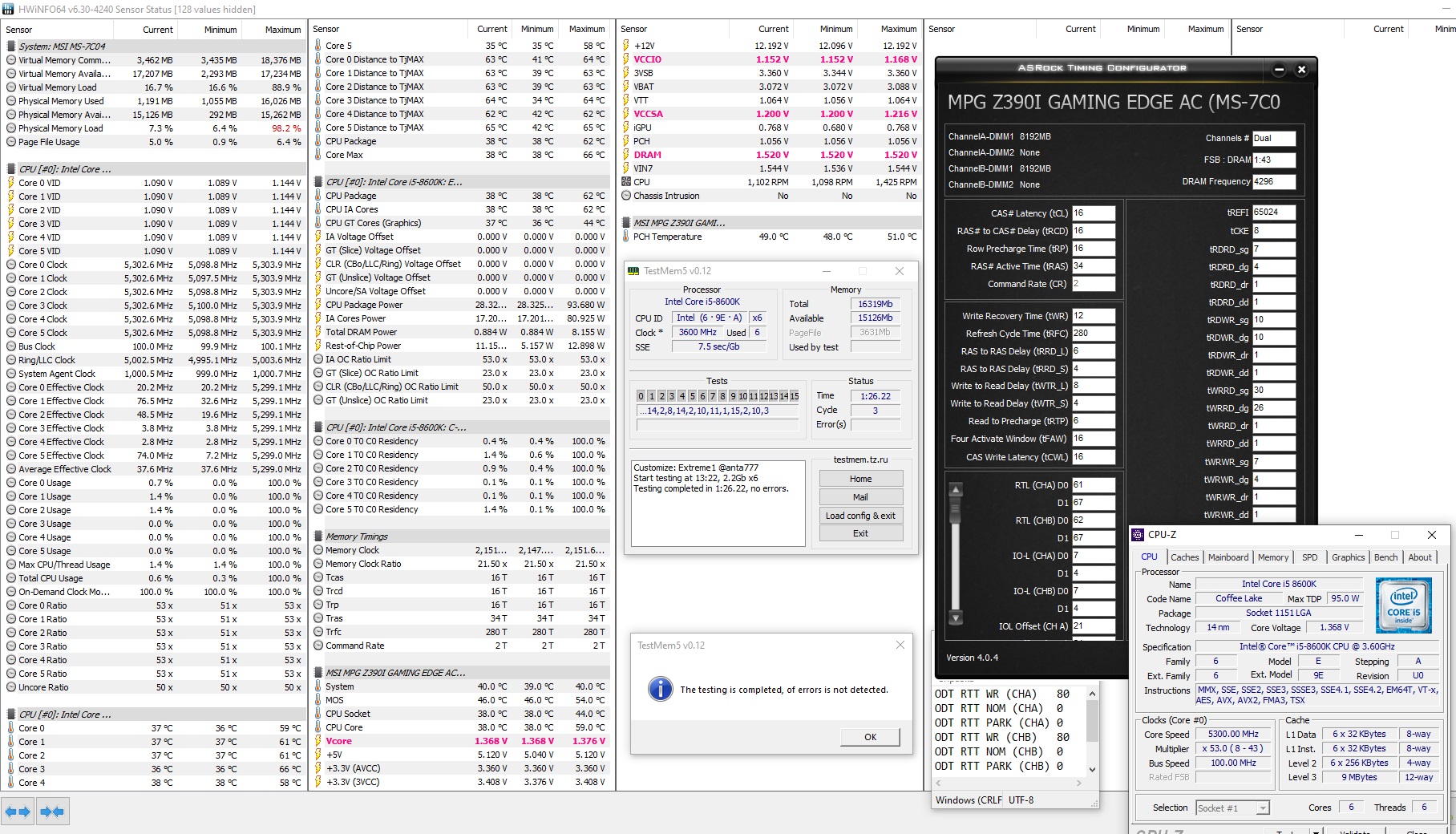This screenshot has width=1456, height=834.
Task: Click the Intel Core i5 logo in CPU-Z
Action: tap(1403, 605)
